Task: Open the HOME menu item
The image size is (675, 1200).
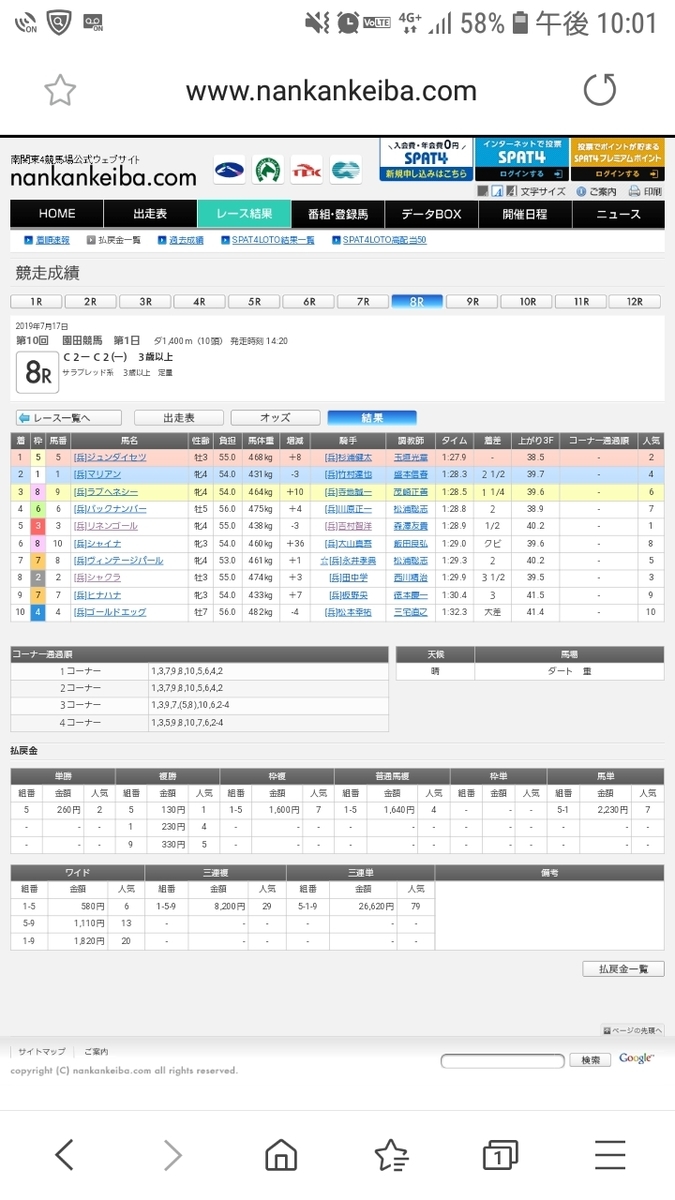Action: pos(57,214)
